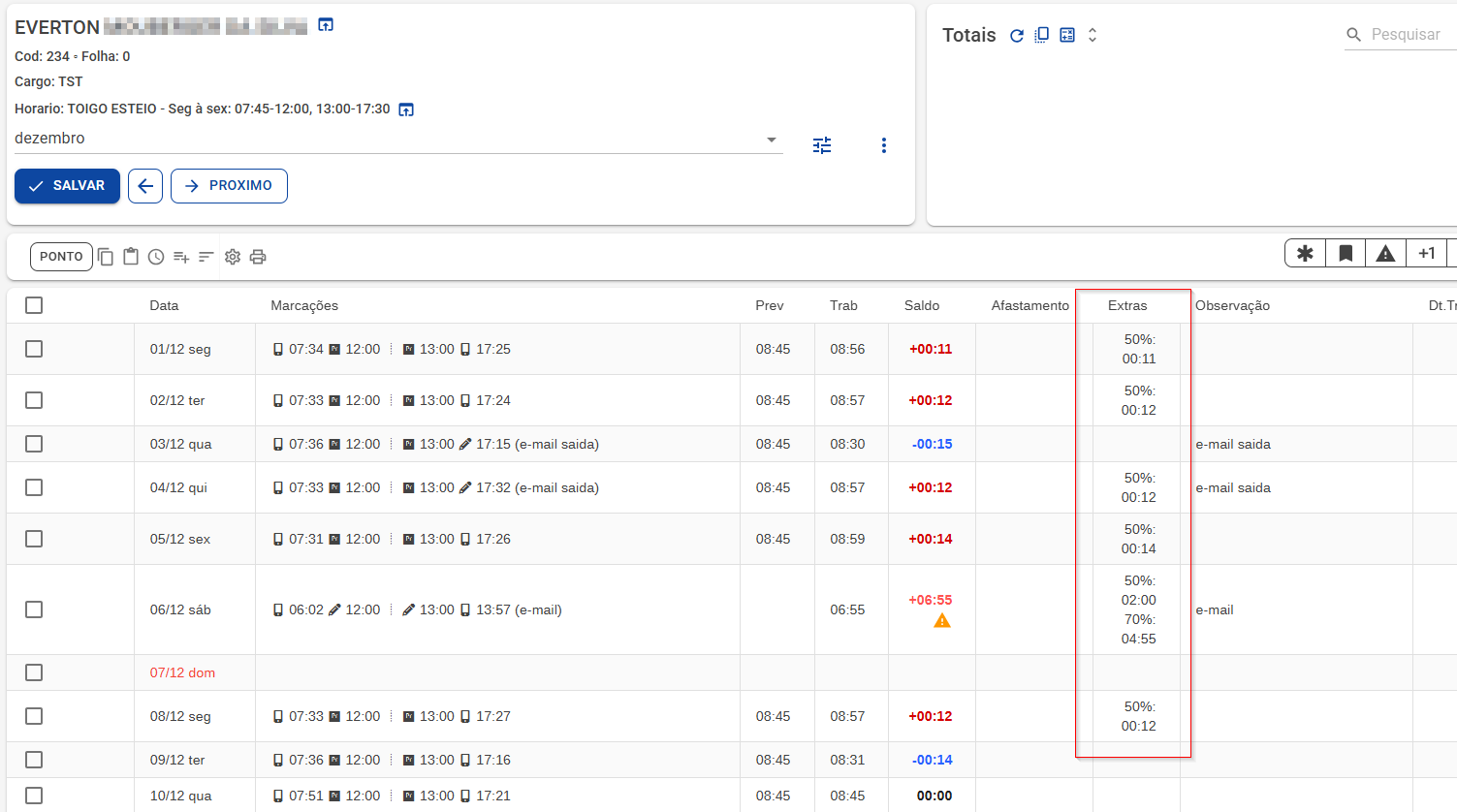This screenshot has width=1457, height=812.
Task: Click the add-to-list icon in toolbar
Action: [181, 257]
